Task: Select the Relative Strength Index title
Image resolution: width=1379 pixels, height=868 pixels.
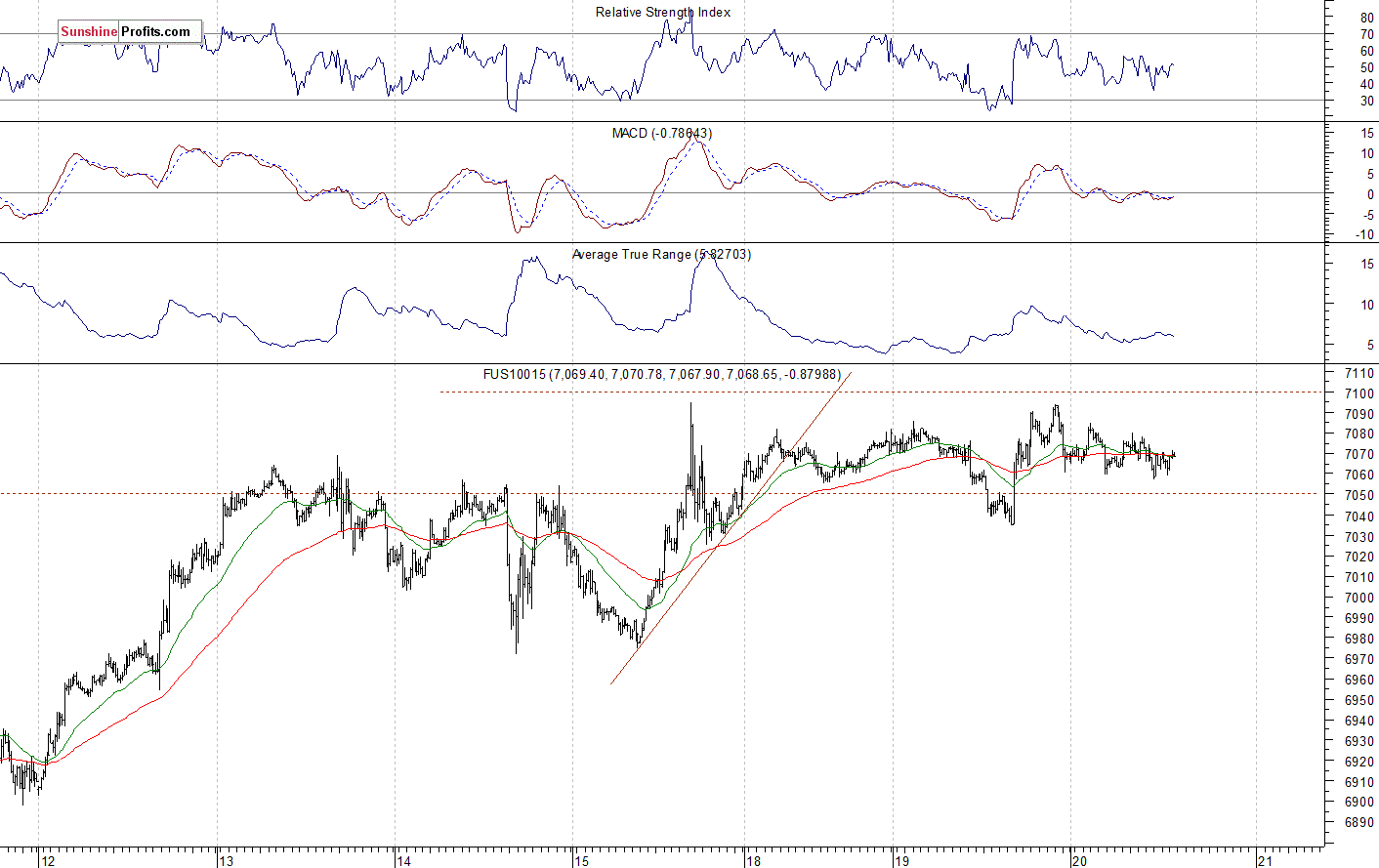Action: (x=663, y=13)
